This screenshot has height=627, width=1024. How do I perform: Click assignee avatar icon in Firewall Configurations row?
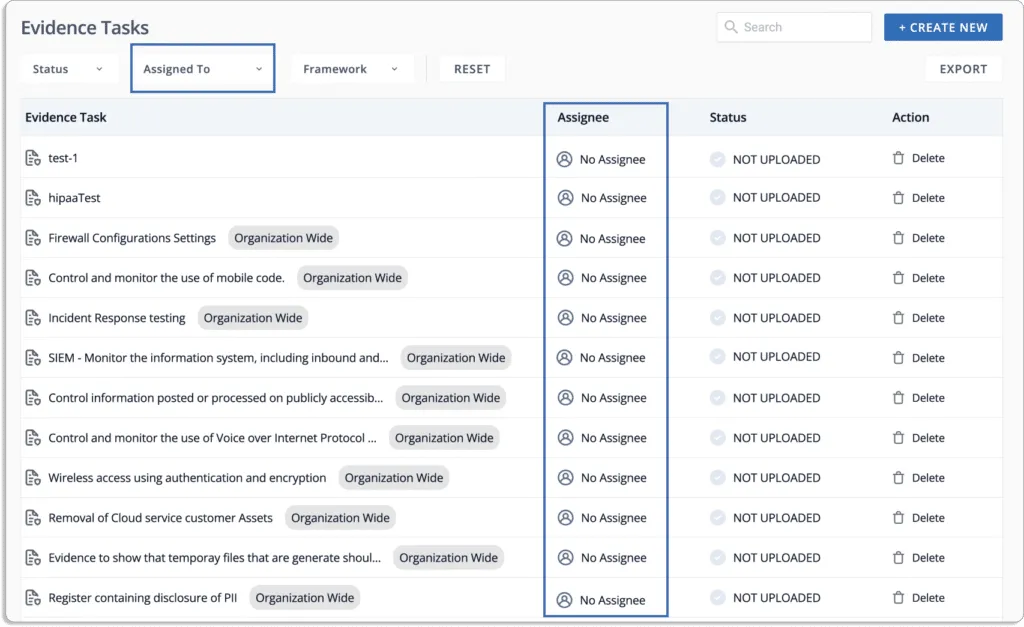point(564,238)
